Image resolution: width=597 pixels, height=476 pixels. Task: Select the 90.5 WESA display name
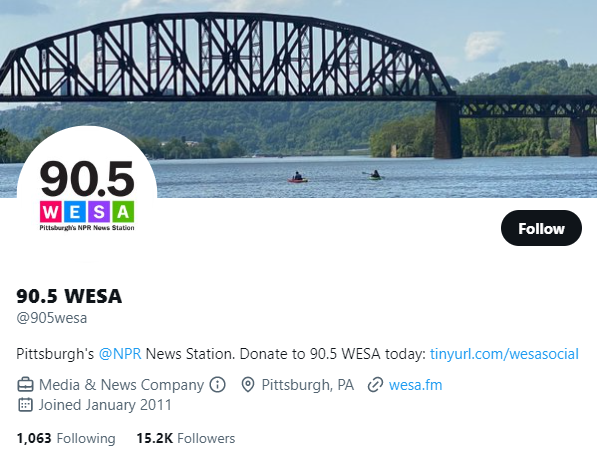click(69, 296)
